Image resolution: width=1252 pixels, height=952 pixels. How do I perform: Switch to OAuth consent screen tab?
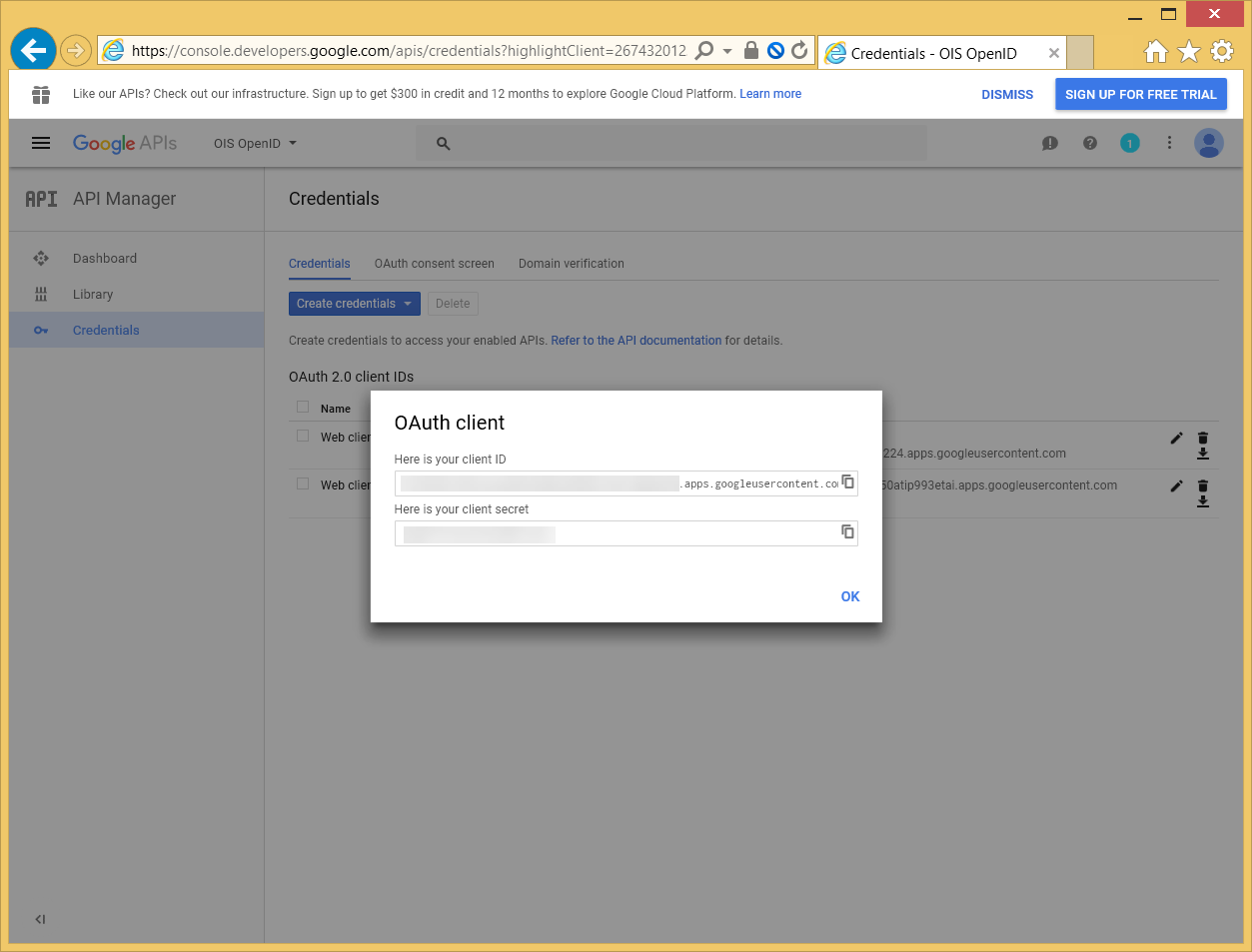435,264
